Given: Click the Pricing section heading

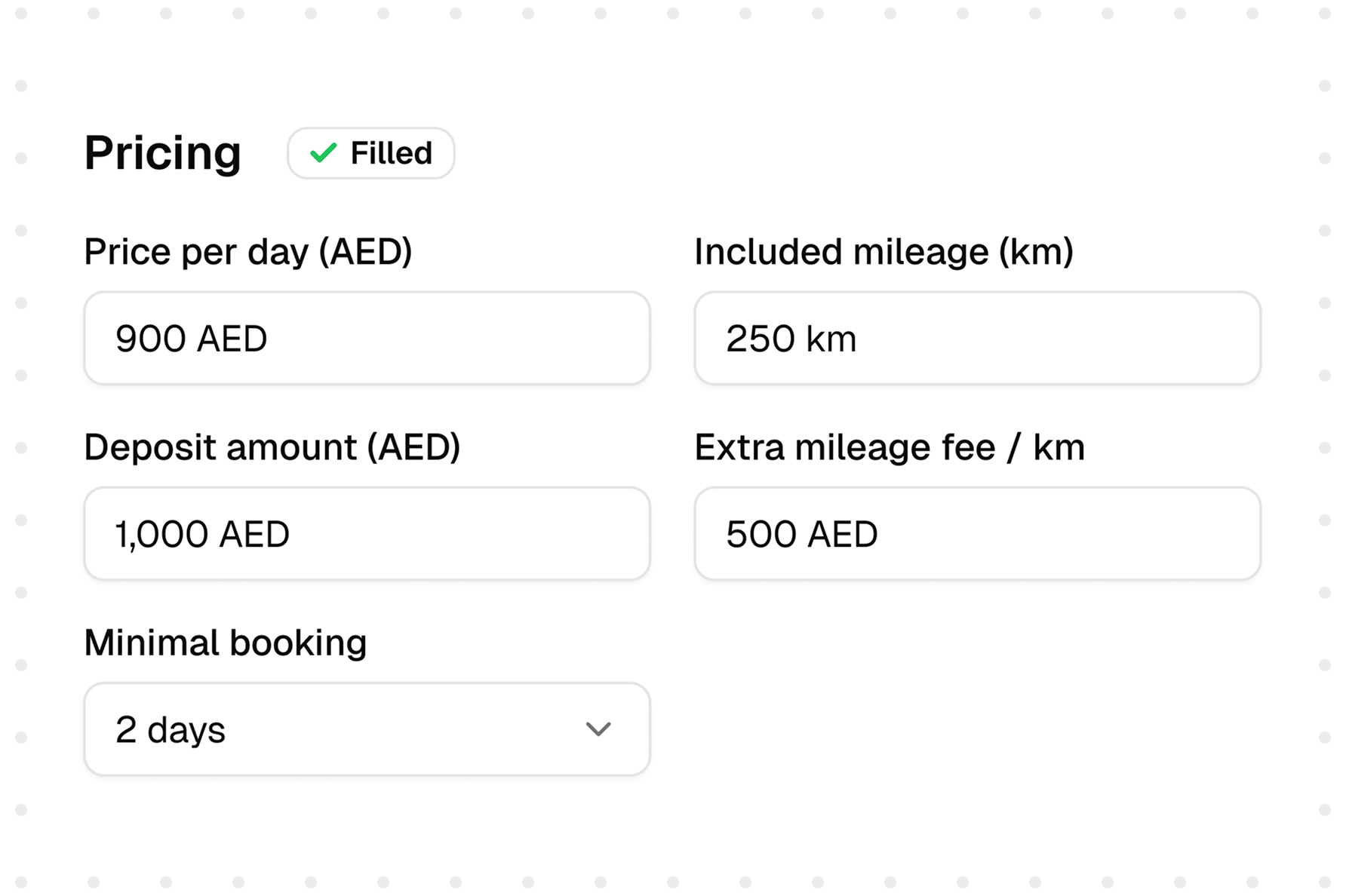Looking at the screenshot, I should (162, 153).
